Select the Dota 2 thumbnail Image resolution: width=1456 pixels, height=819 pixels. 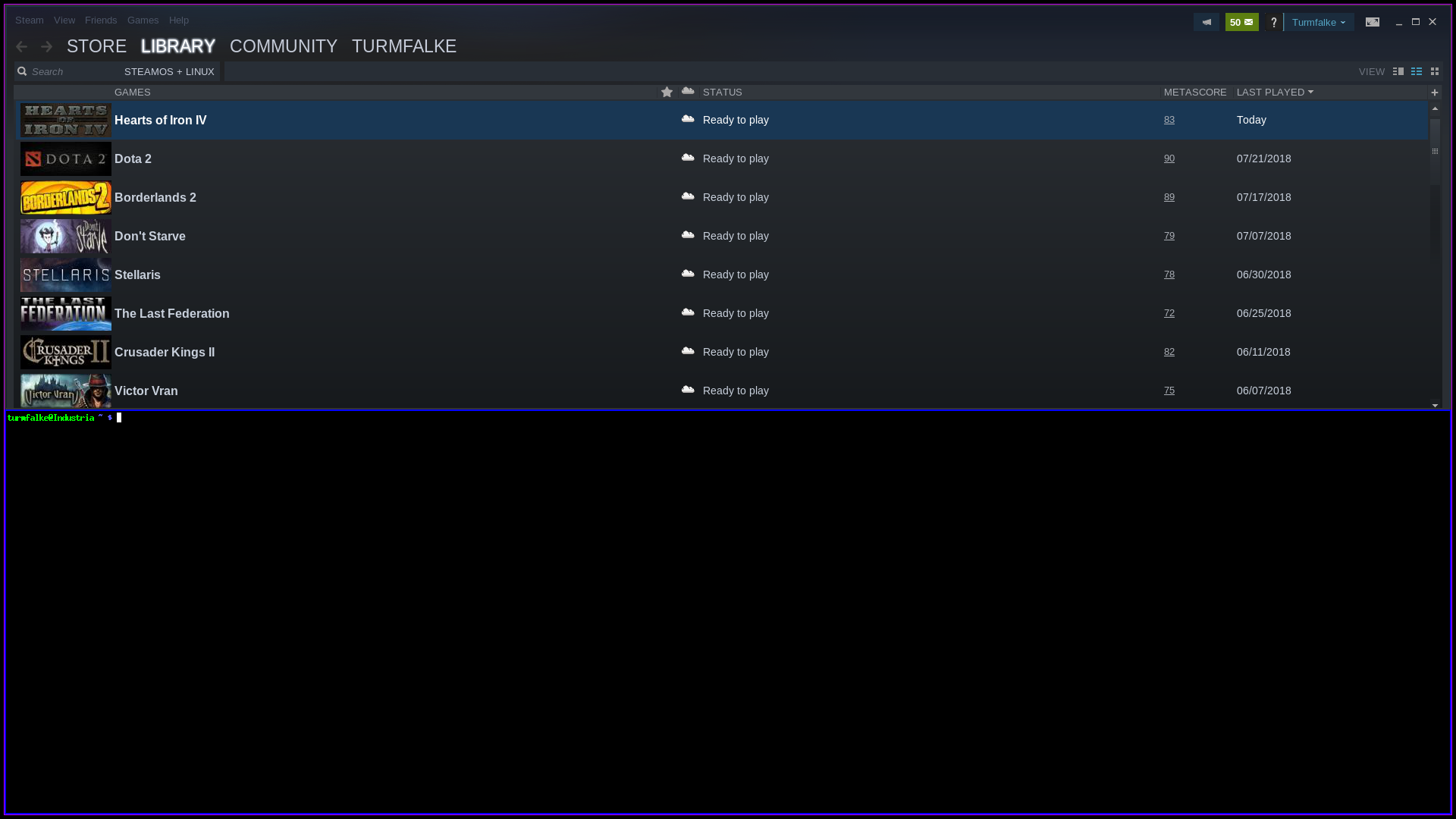tap(66, 158)
